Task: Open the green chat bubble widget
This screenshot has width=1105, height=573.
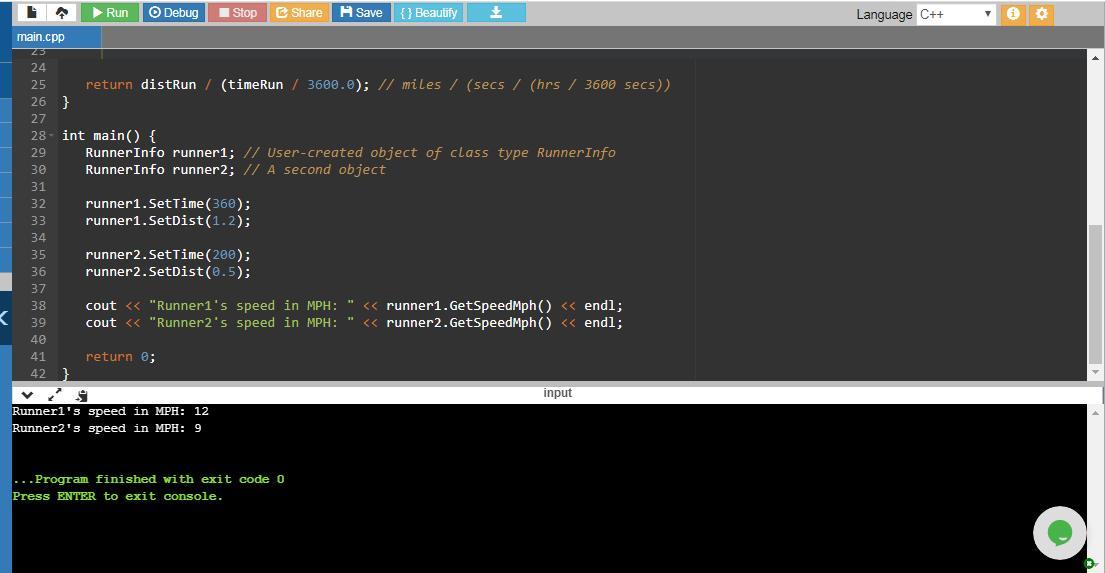Action: [1059, 533]
